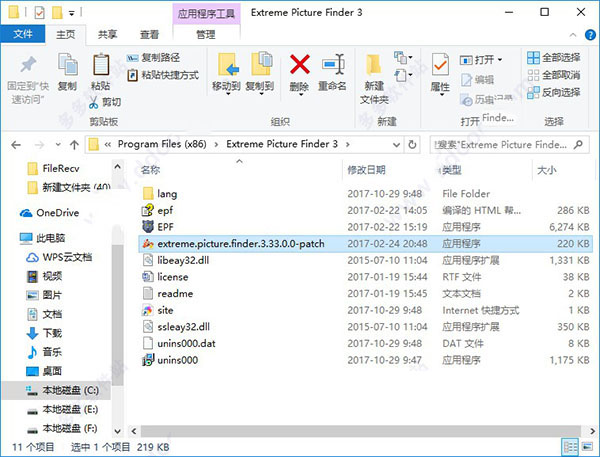Viewport: 600px width, 457px height.
Task: Select the license RTF file
Action: click(365, 277)
